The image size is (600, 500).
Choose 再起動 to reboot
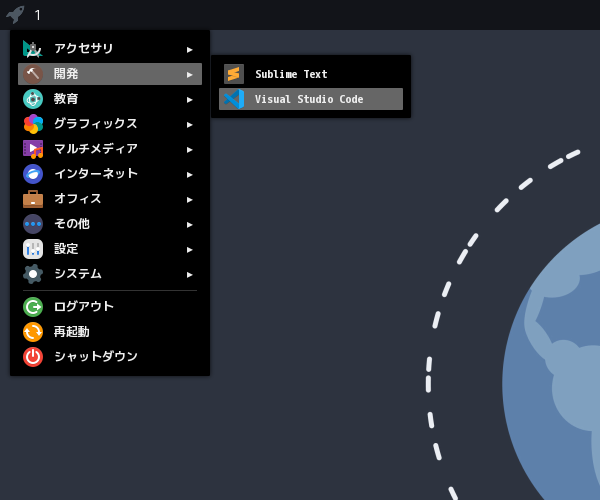(110, 332)
